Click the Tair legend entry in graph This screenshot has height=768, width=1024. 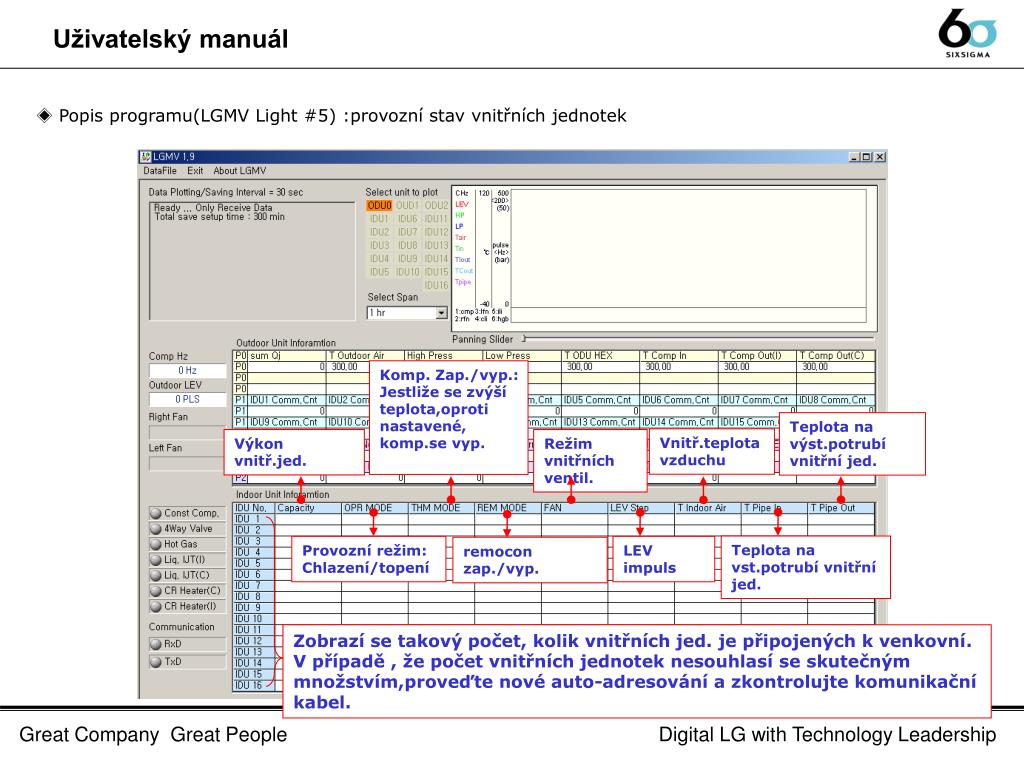coord(460,238)
